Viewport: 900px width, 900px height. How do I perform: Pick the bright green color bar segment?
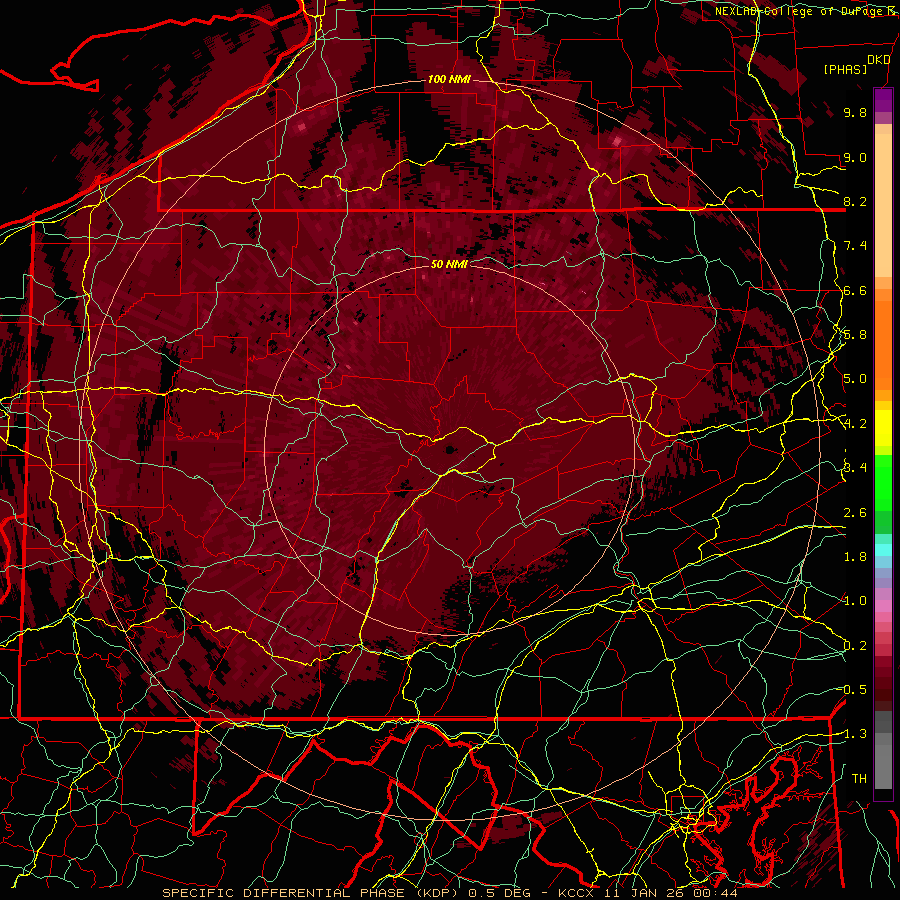point(883,483)
